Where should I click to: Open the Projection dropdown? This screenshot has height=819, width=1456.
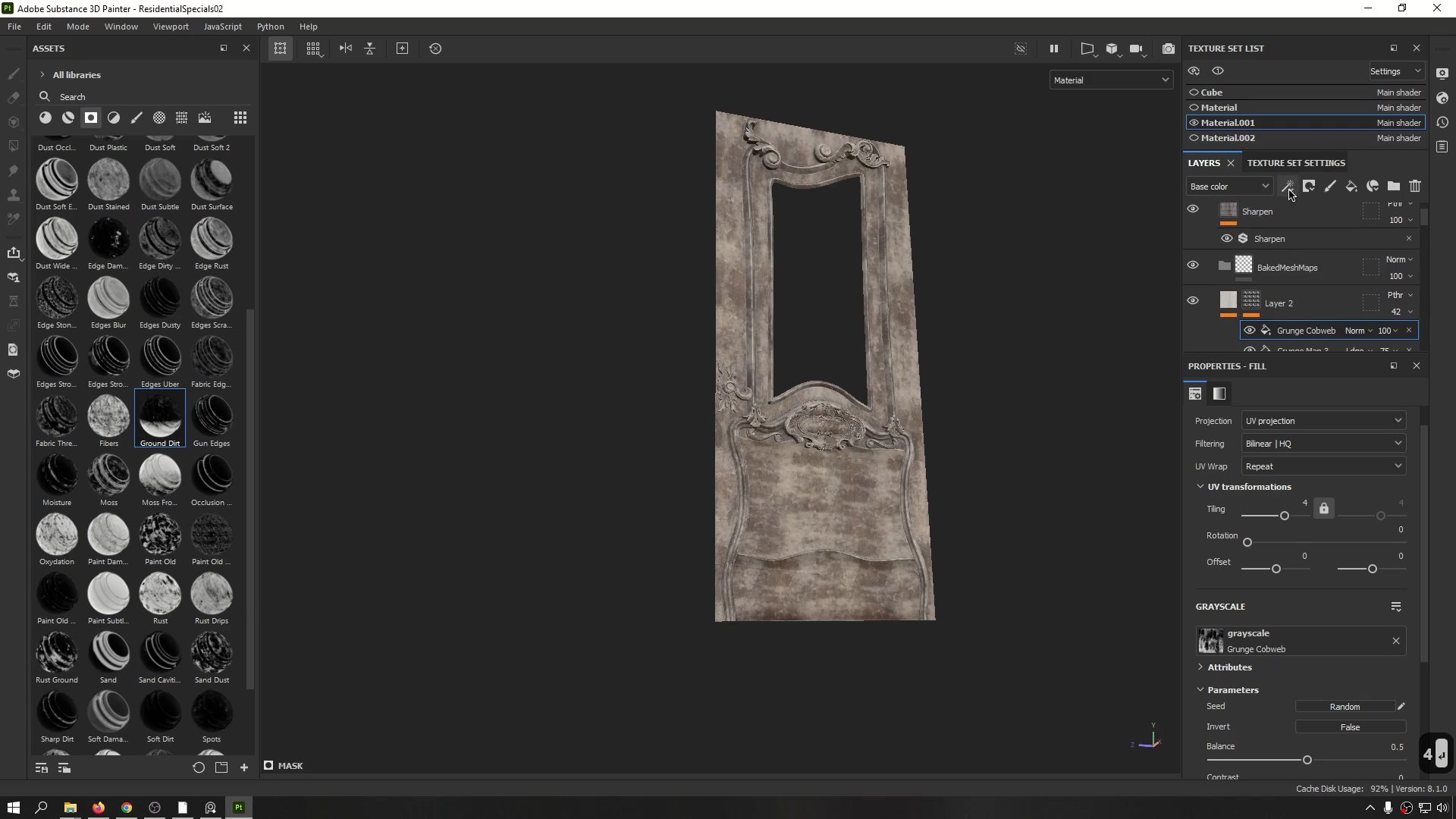pos(1323,421)
